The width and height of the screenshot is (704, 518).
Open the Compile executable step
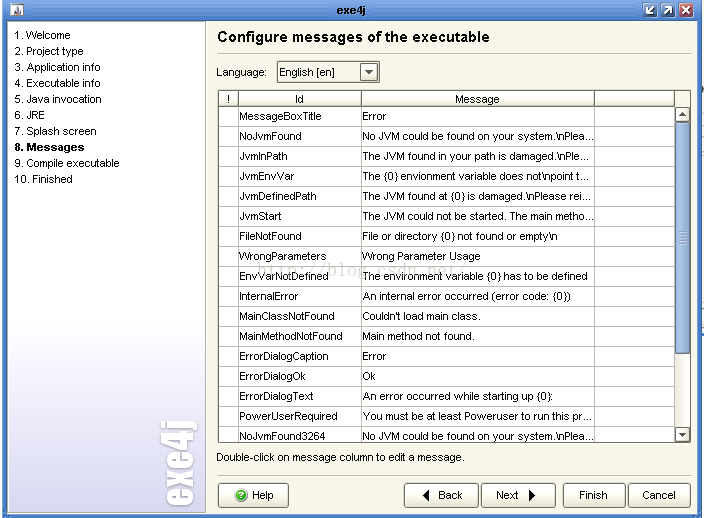coord(67,163)
